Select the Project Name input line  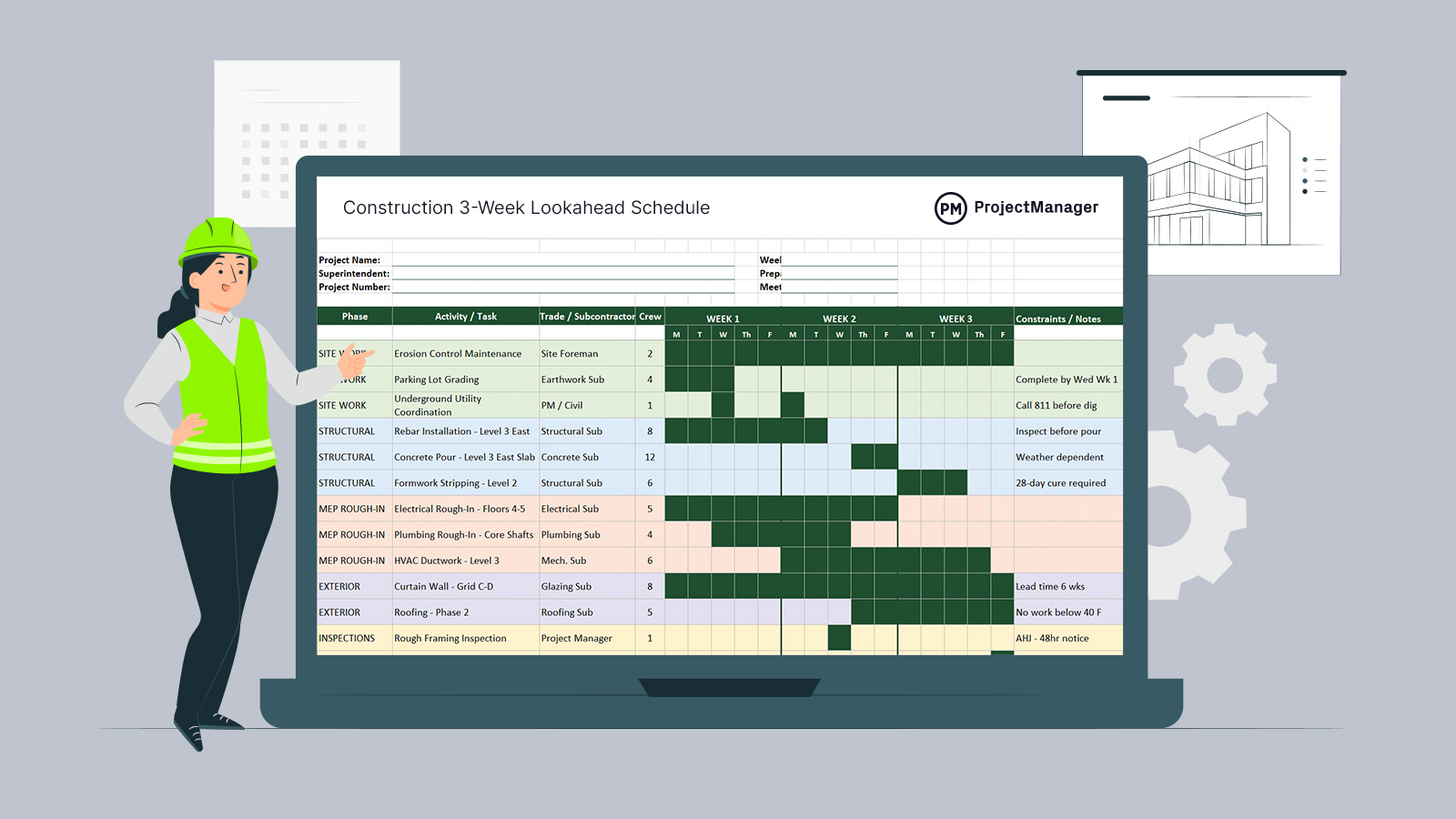[x=563, y=260]
